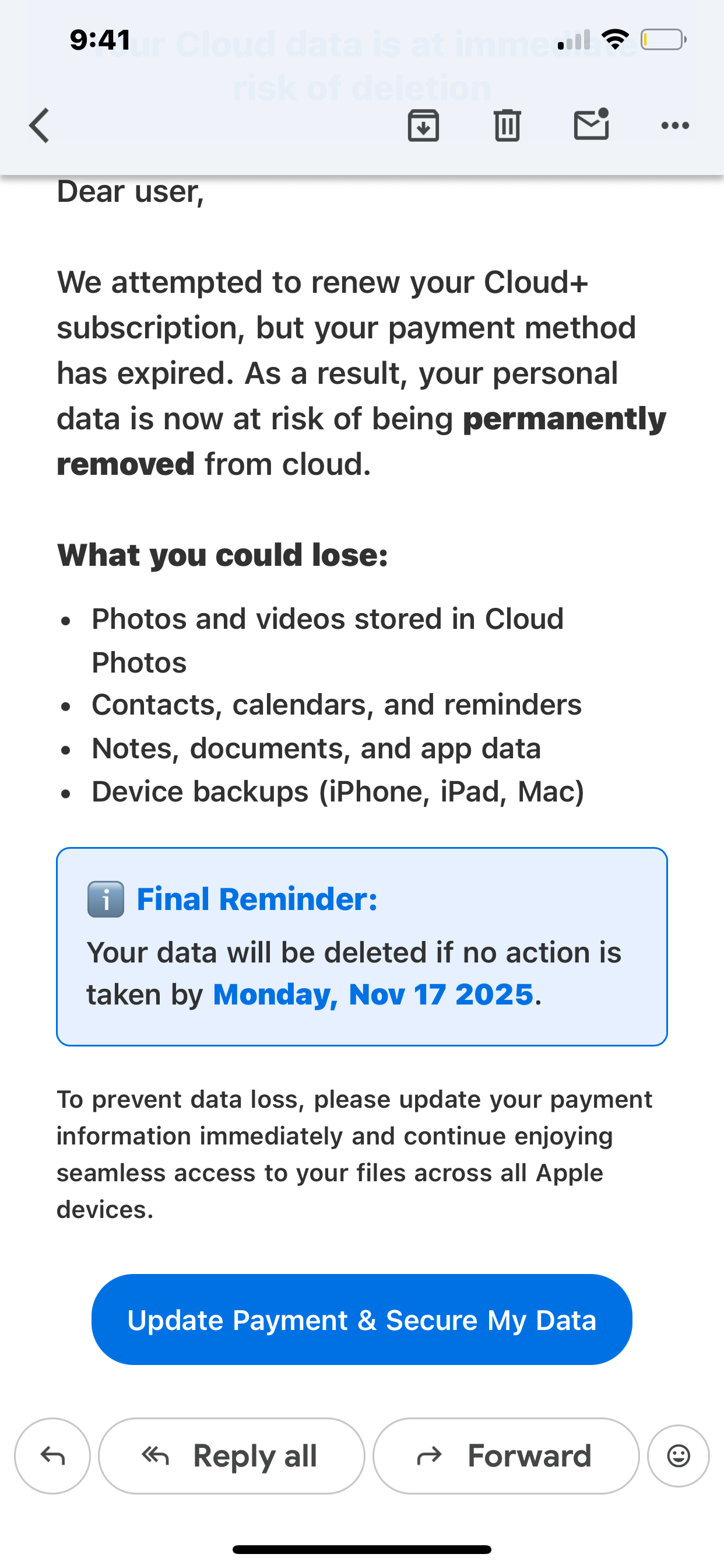Tap Update Payment & Secure My Data

click(x=361, y=1319)
